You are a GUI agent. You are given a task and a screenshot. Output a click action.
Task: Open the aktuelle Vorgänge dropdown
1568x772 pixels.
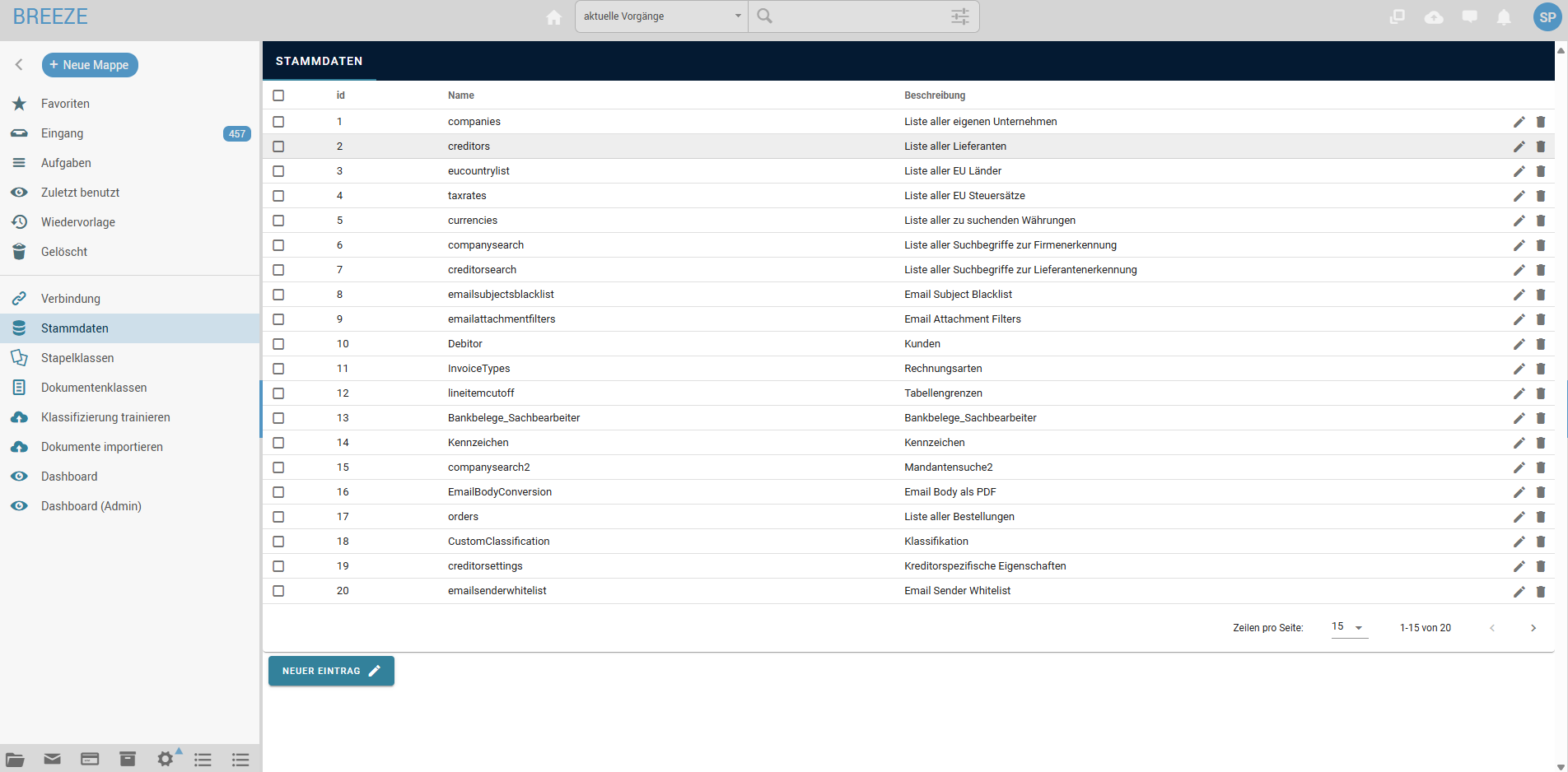pyautogui.click(x=661, y=16)
